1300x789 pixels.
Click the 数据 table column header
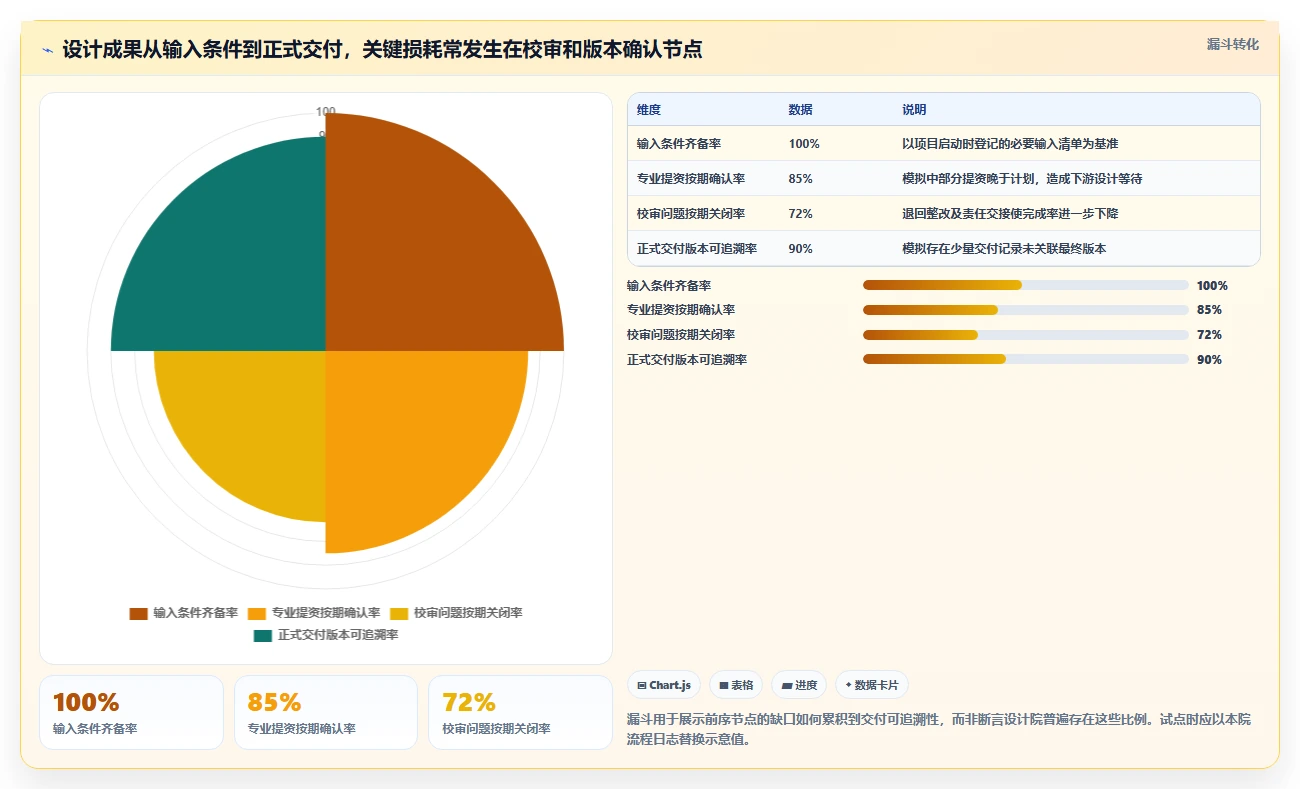tap(801, 110)
